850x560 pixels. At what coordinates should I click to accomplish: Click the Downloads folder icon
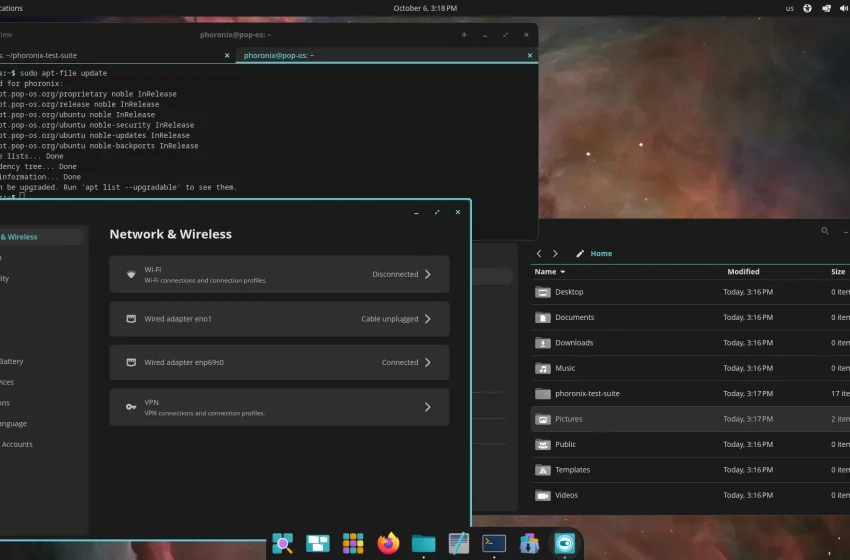(543, 343)
